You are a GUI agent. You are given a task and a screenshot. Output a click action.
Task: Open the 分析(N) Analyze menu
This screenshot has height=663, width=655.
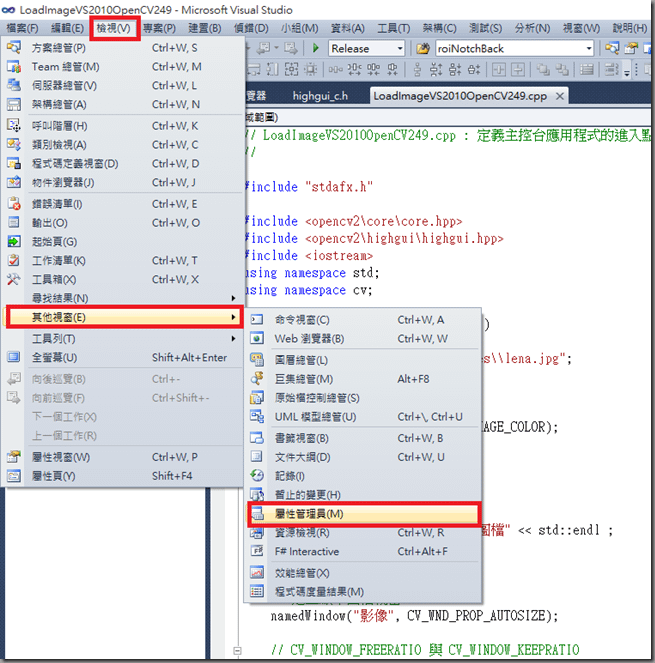532,28
